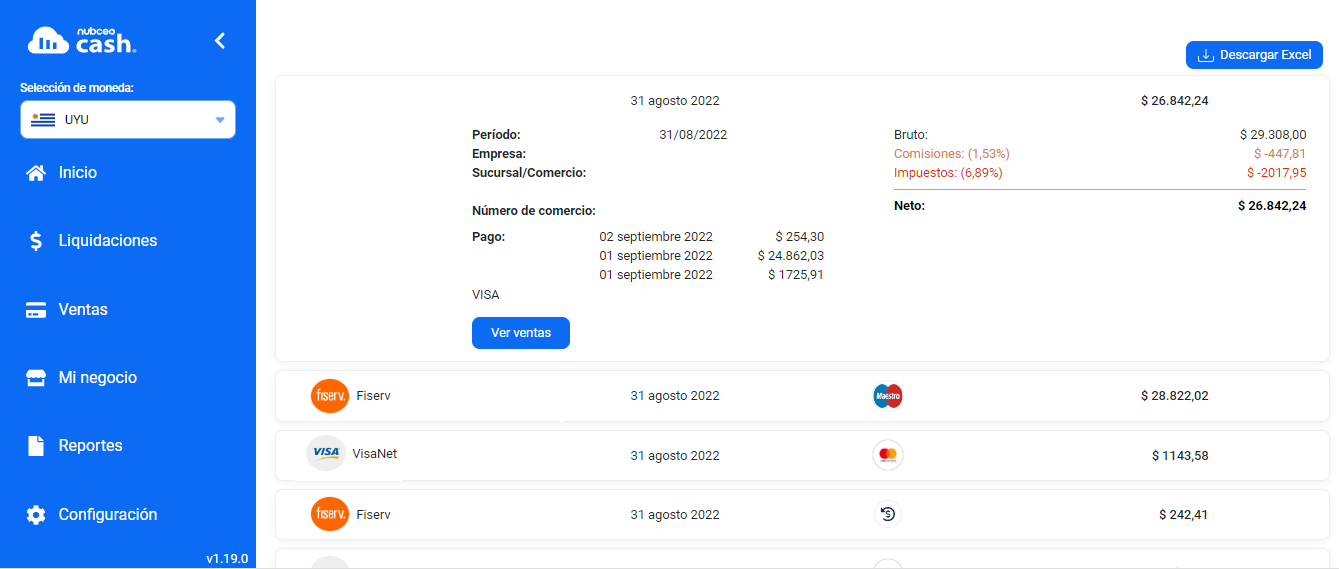Click the Mastercard brand icon
The width and height of the screenshot is (1339, 569).
tap(887, 455)
